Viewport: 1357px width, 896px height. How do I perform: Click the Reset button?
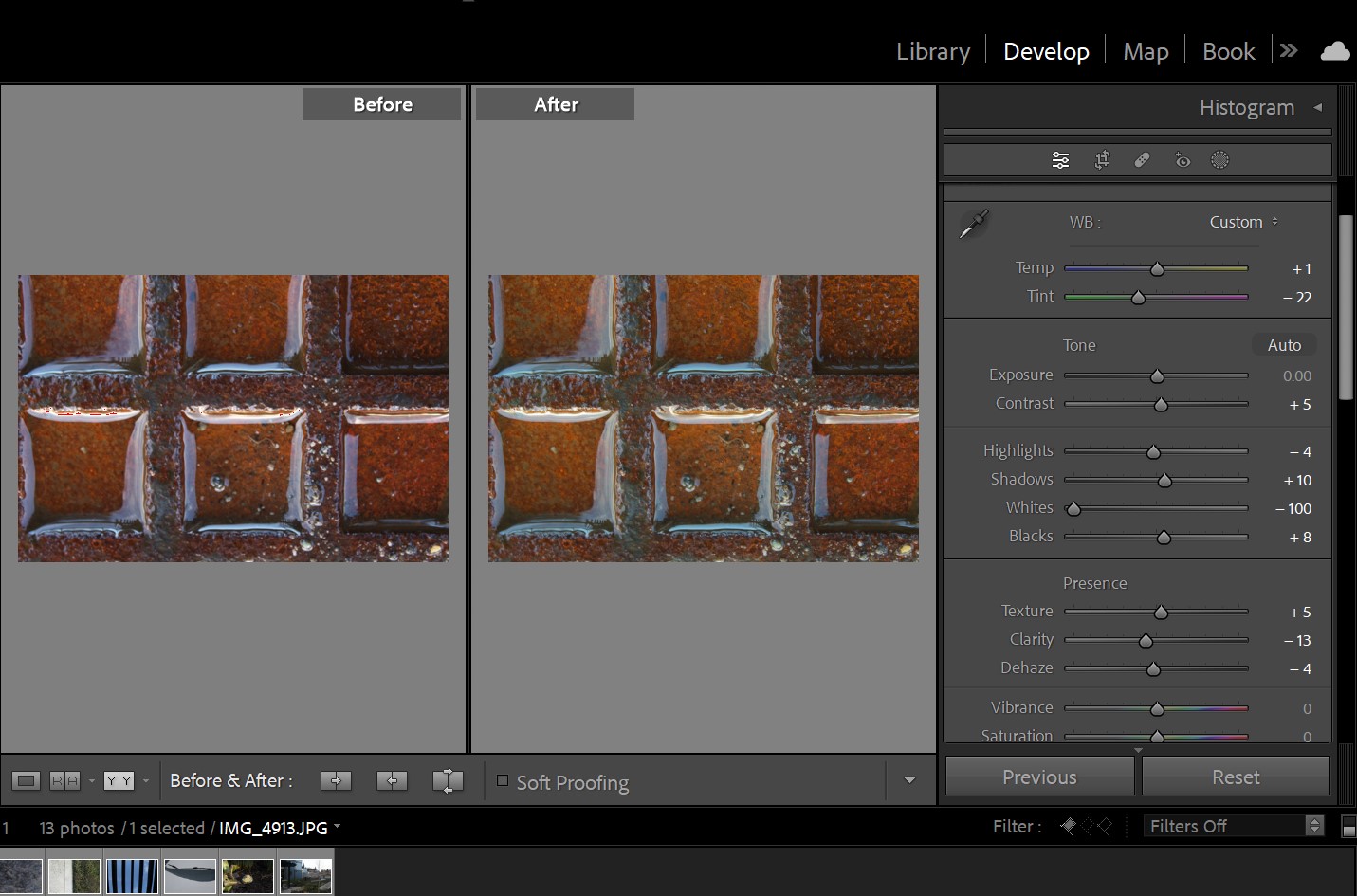click(x=1235, y=777)
